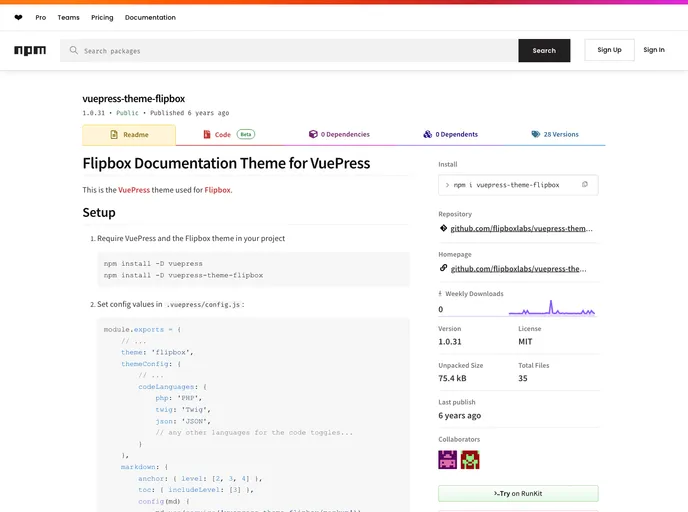
Task: Click the version text 1.0.31 under title
Action: (x=93, y=113)
